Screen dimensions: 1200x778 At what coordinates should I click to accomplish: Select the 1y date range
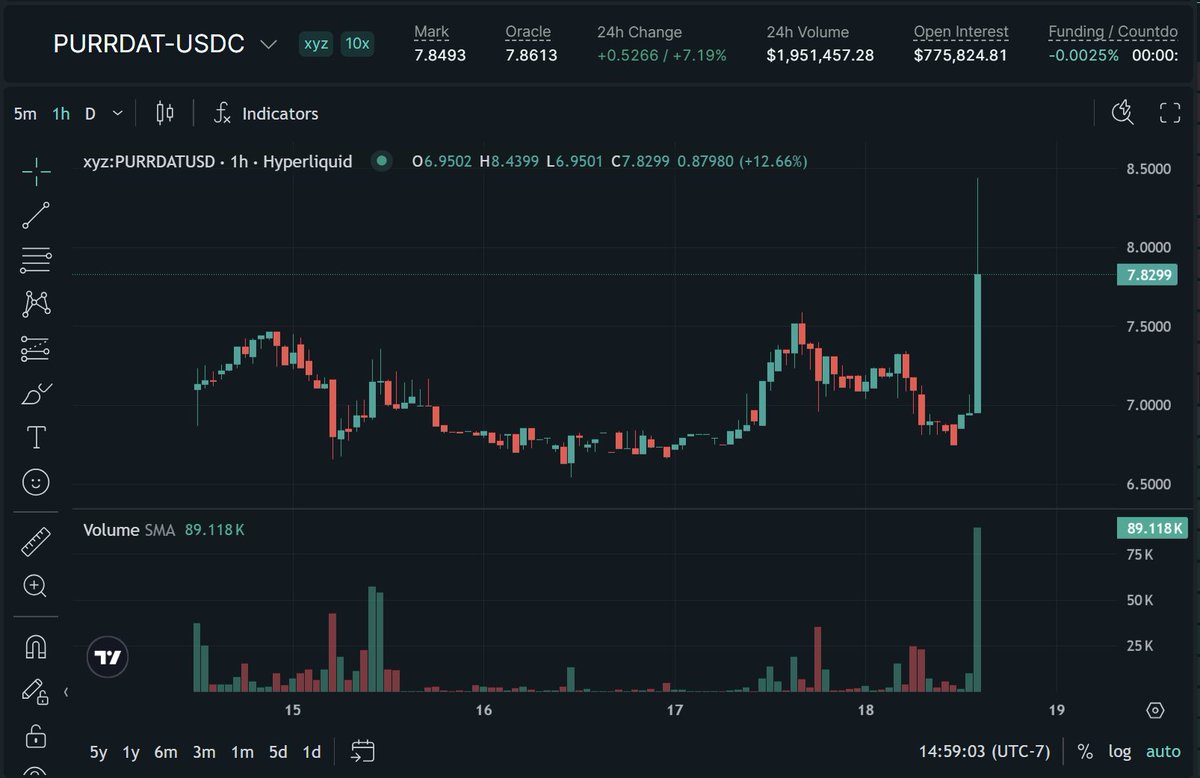tap(131, 752)
